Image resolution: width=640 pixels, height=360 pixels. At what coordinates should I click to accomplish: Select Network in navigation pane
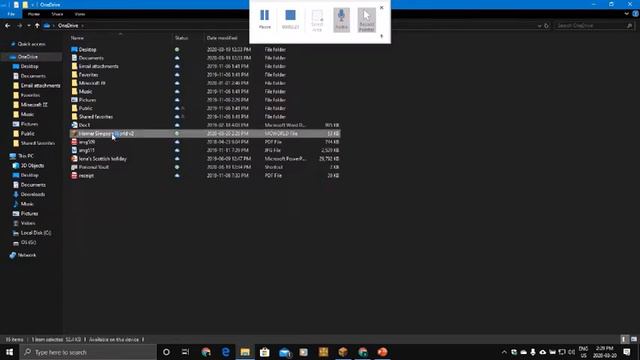pos(27,255)
